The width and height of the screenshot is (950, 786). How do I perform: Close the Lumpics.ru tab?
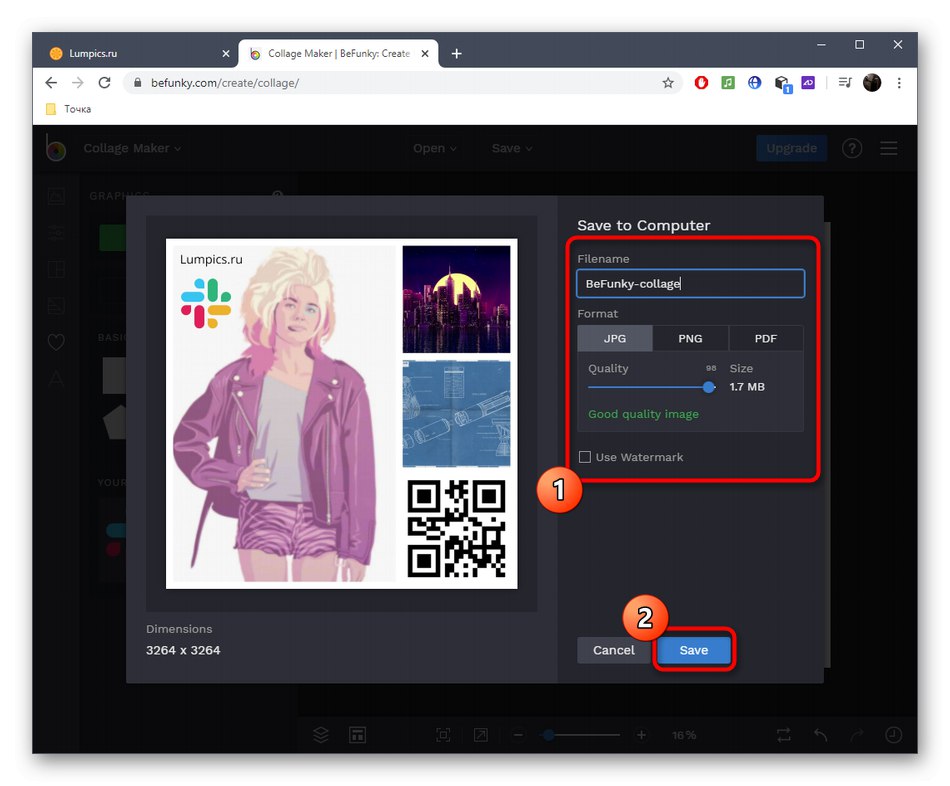coord(226,54)
